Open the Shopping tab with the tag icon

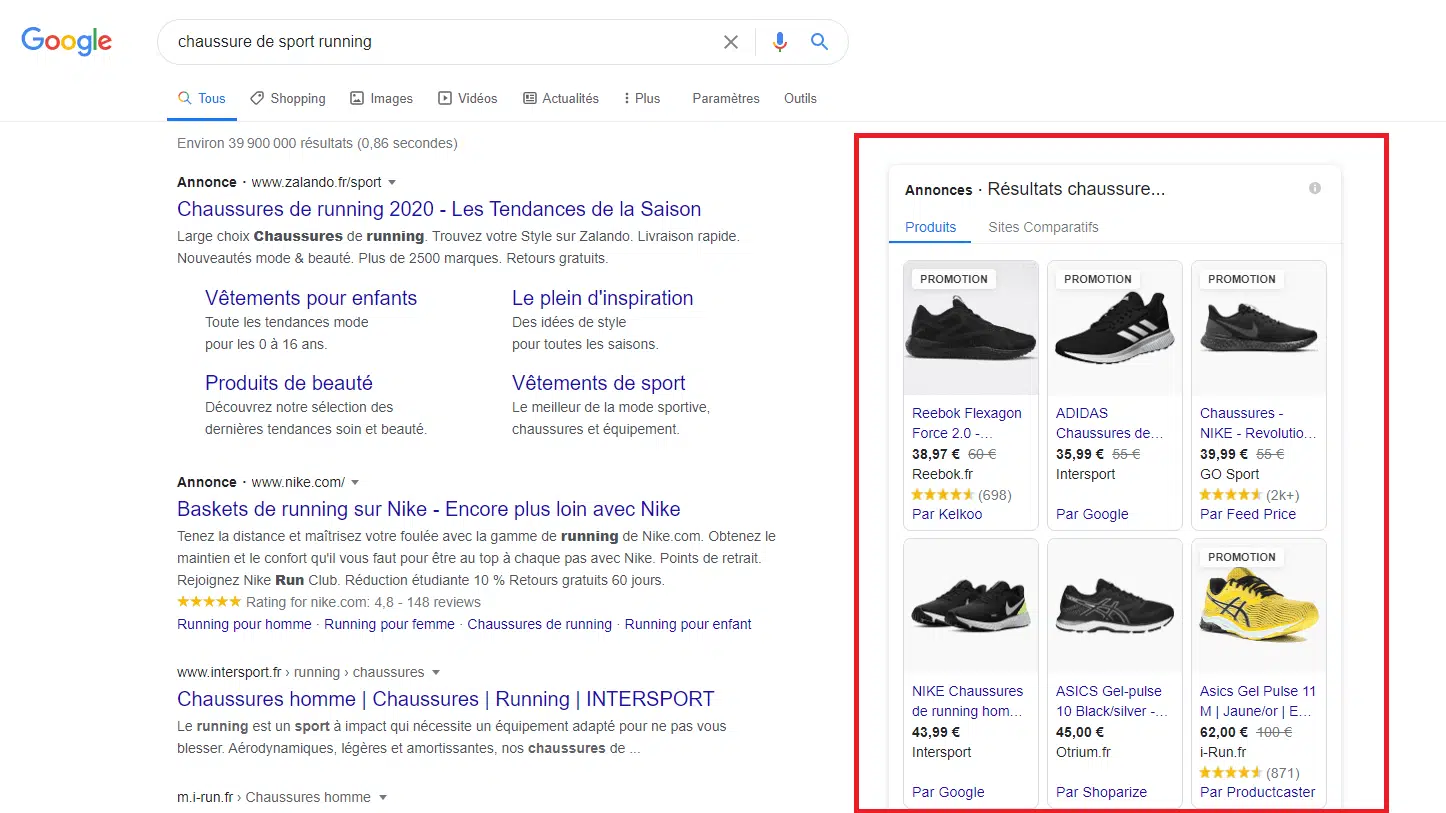(x=287, y=98)
